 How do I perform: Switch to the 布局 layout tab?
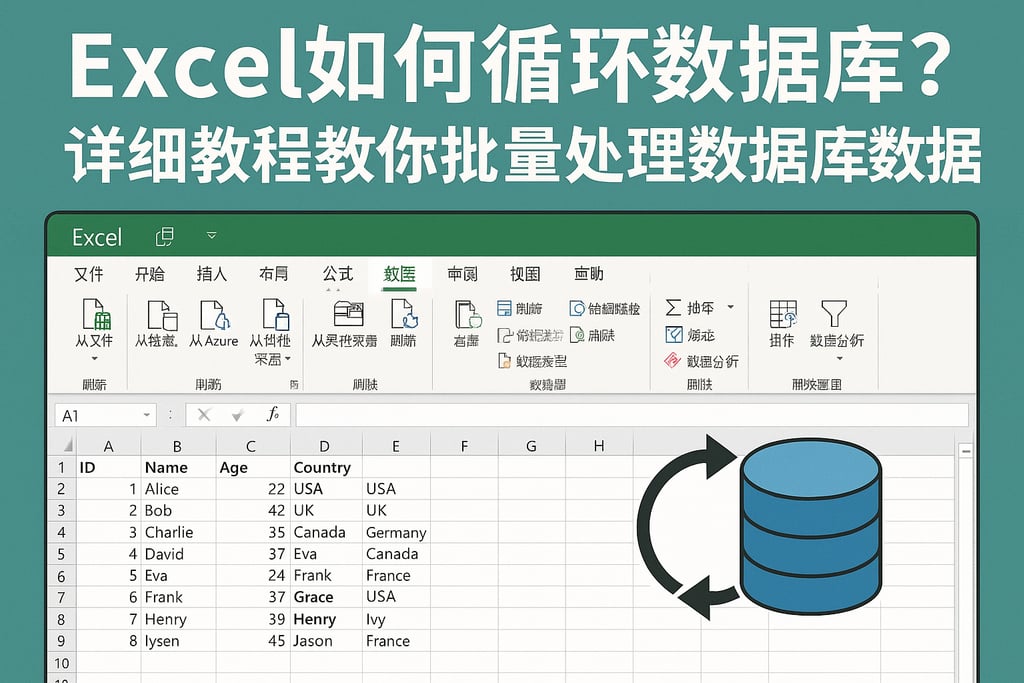click(274, 274)
